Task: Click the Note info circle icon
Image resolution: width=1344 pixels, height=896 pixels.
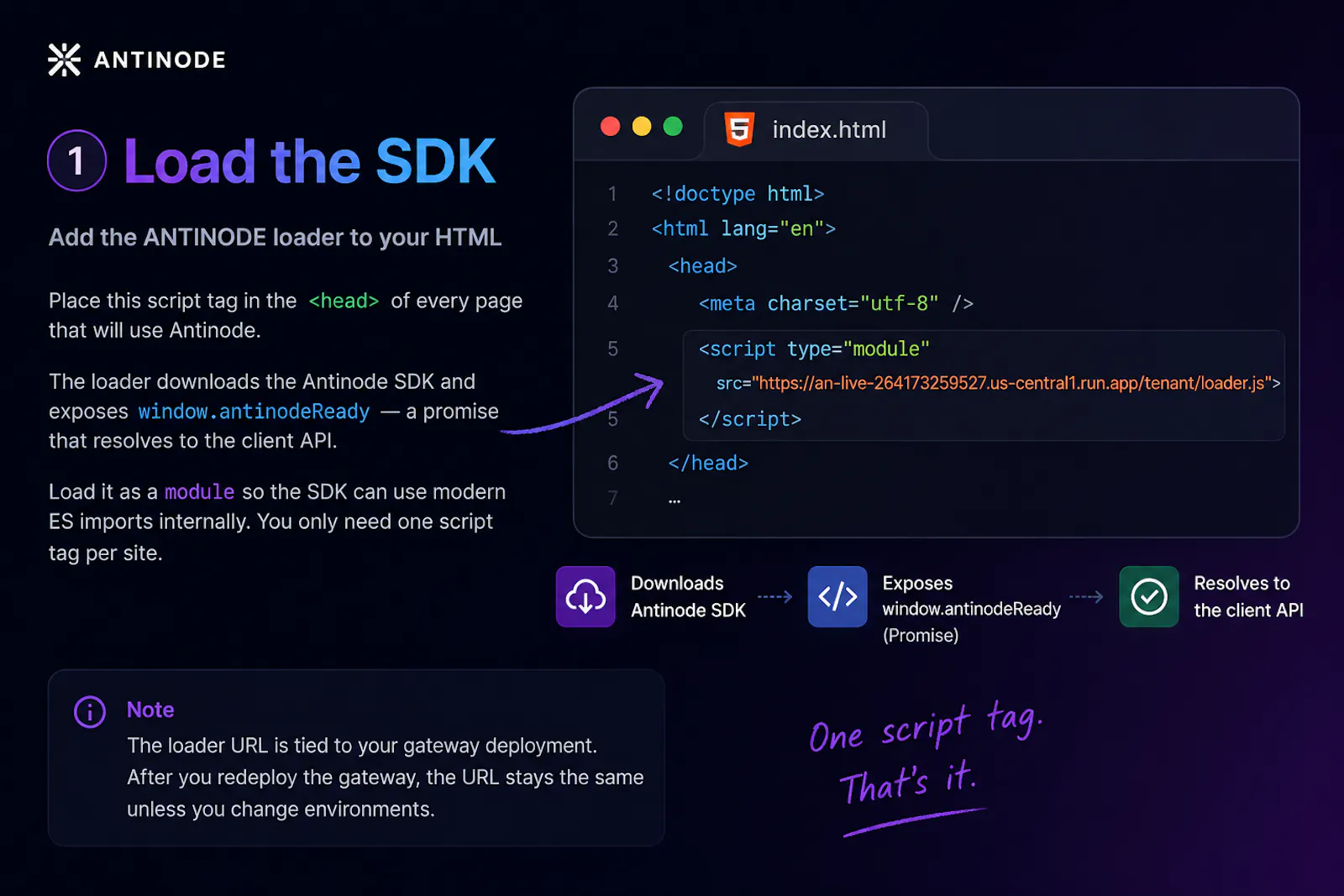Action: click(x=90, y=712)
